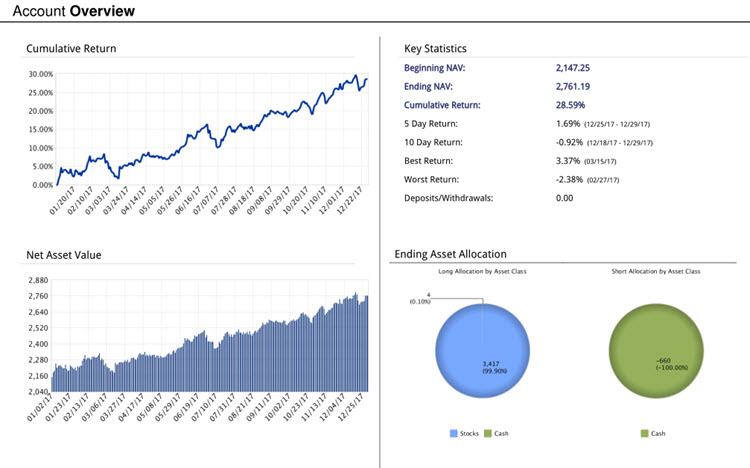This screenshot has width=750, height=468.
Task: Click the green Cash swatch under Short Allocation
Action: coord(642,434)
